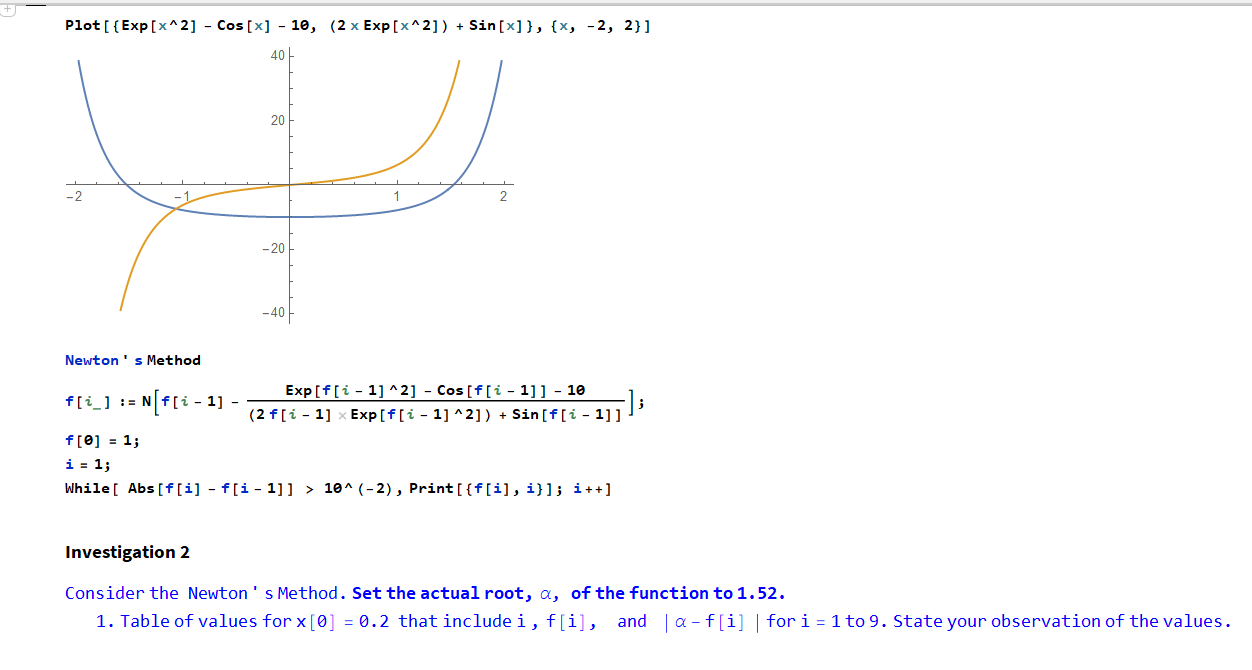Click the Newton's Method heading text

pos(131,360)
